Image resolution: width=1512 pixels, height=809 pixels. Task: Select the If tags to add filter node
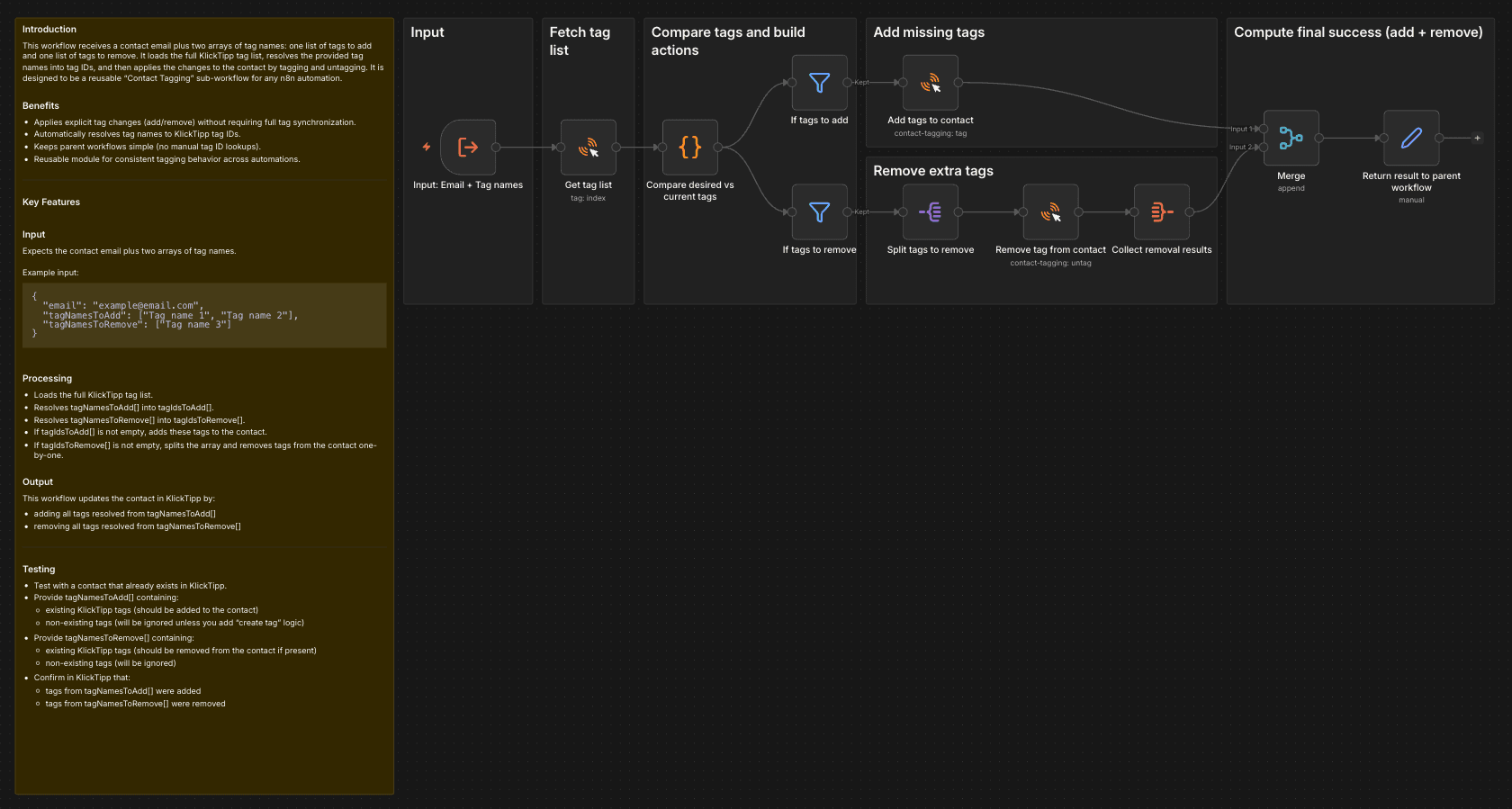coord(819,83)
